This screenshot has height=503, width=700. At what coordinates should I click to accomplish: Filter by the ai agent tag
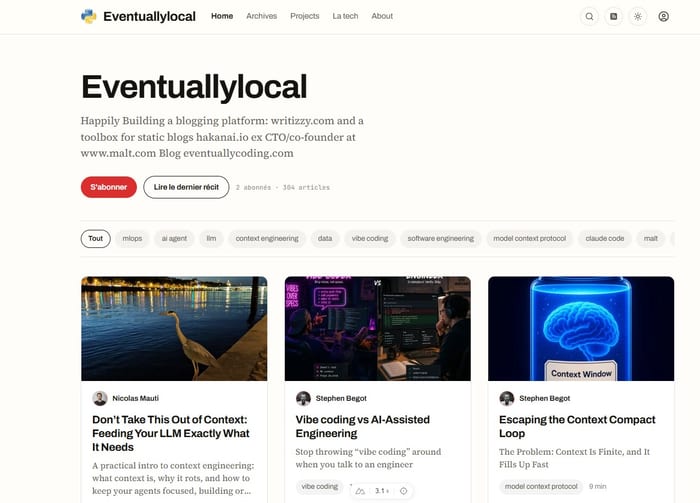point(174,239)
